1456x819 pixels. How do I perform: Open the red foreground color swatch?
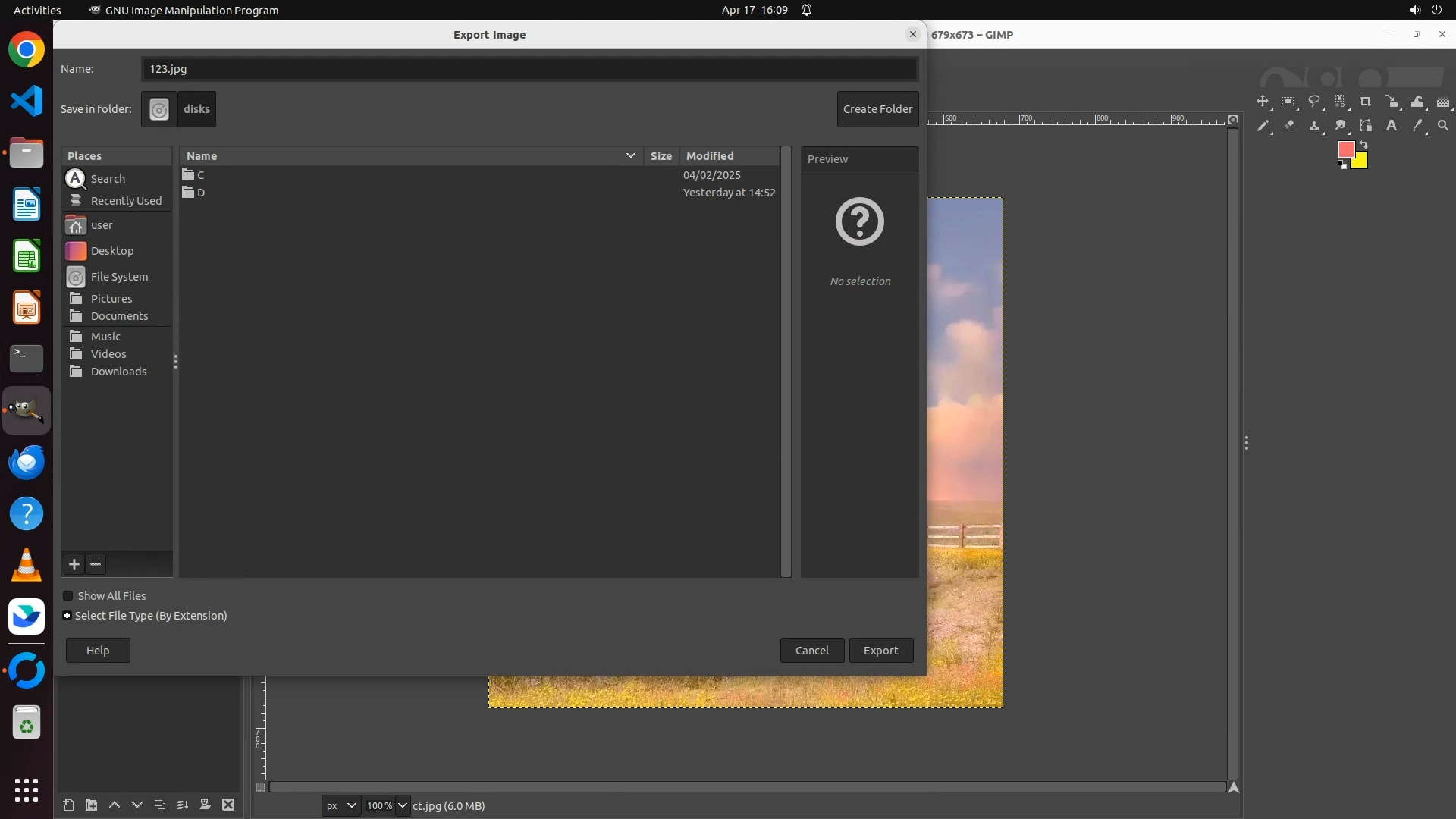point(1346,149)
